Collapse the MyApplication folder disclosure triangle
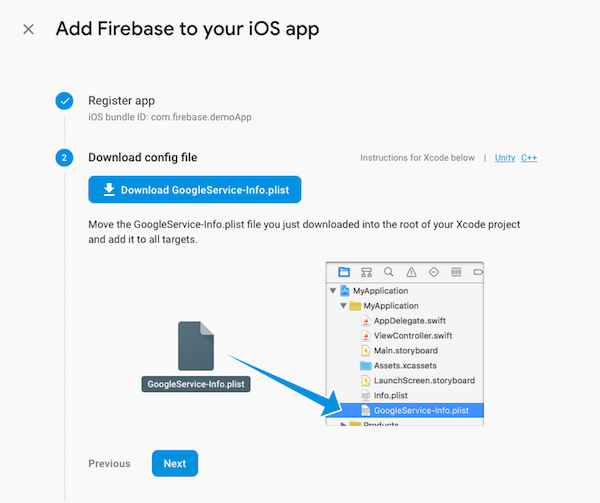 tap(344, 305)
